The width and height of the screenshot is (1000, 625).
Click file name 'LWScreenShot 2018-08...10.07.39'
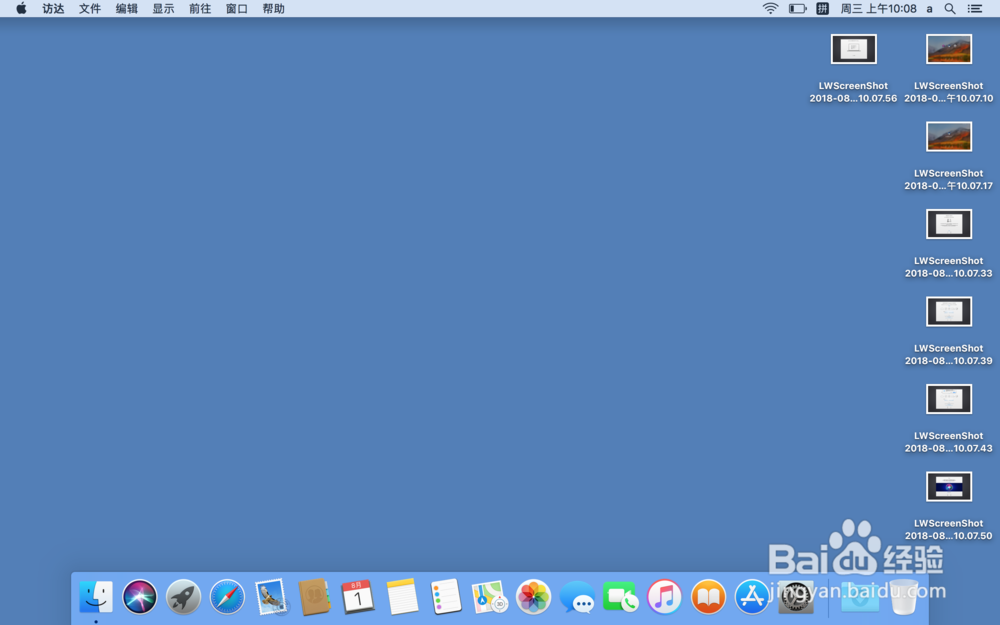click(948, 354)
